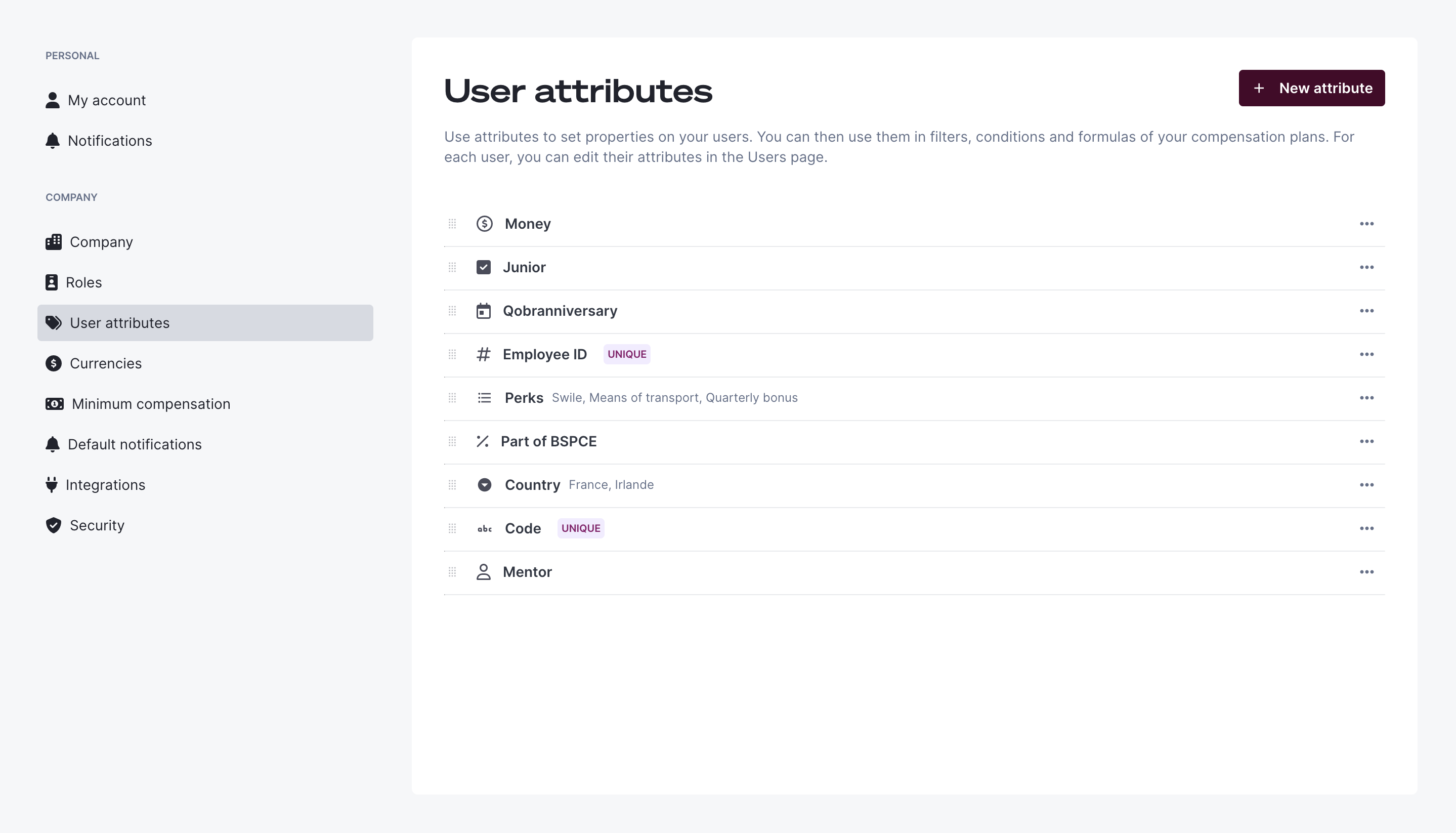Grab the drag handle for Country row

point(452,485)
